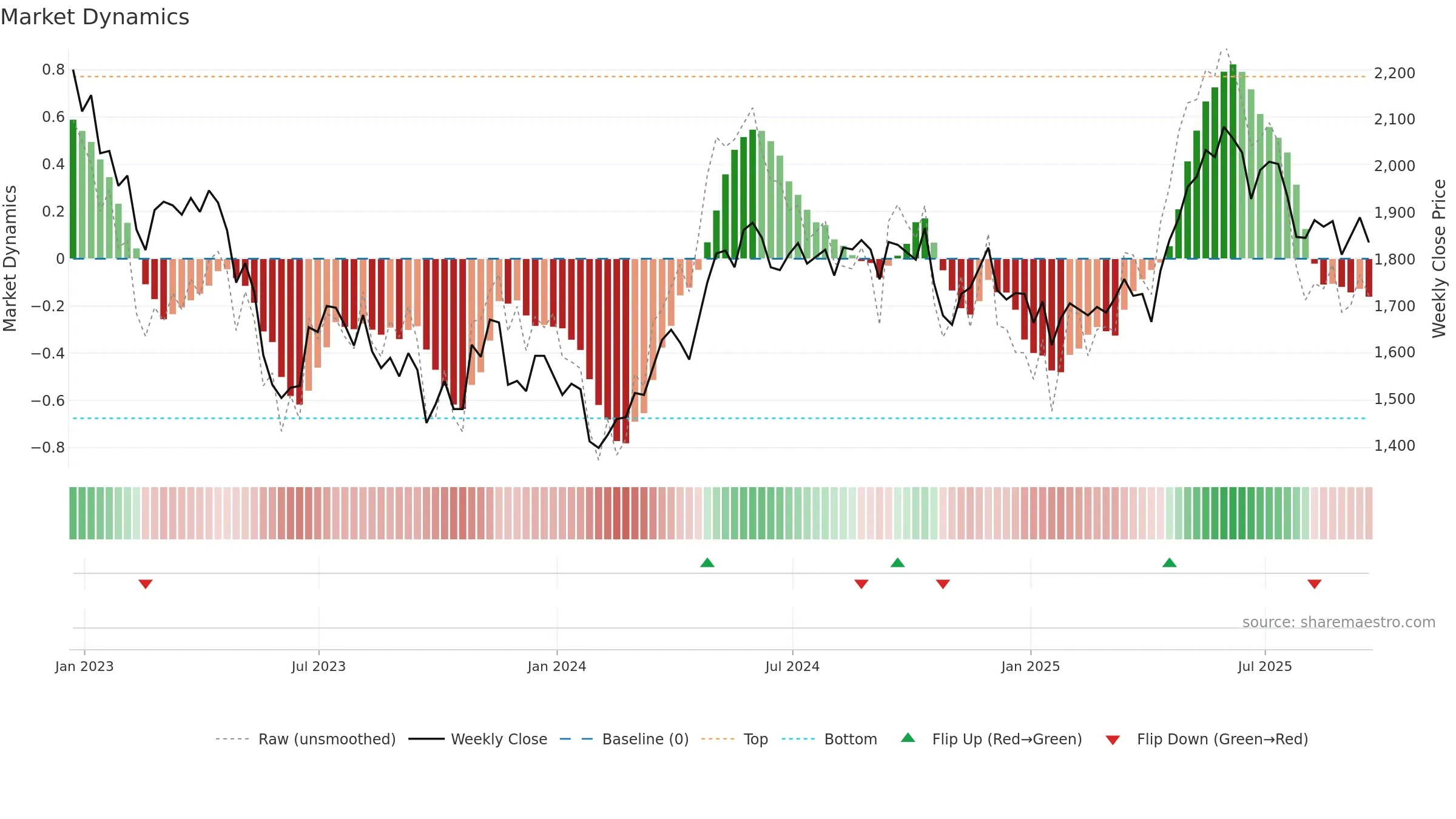Screen dimensions: 1456x819
Task: Click the 1,400 price tick label
Action: point(1395,445)
